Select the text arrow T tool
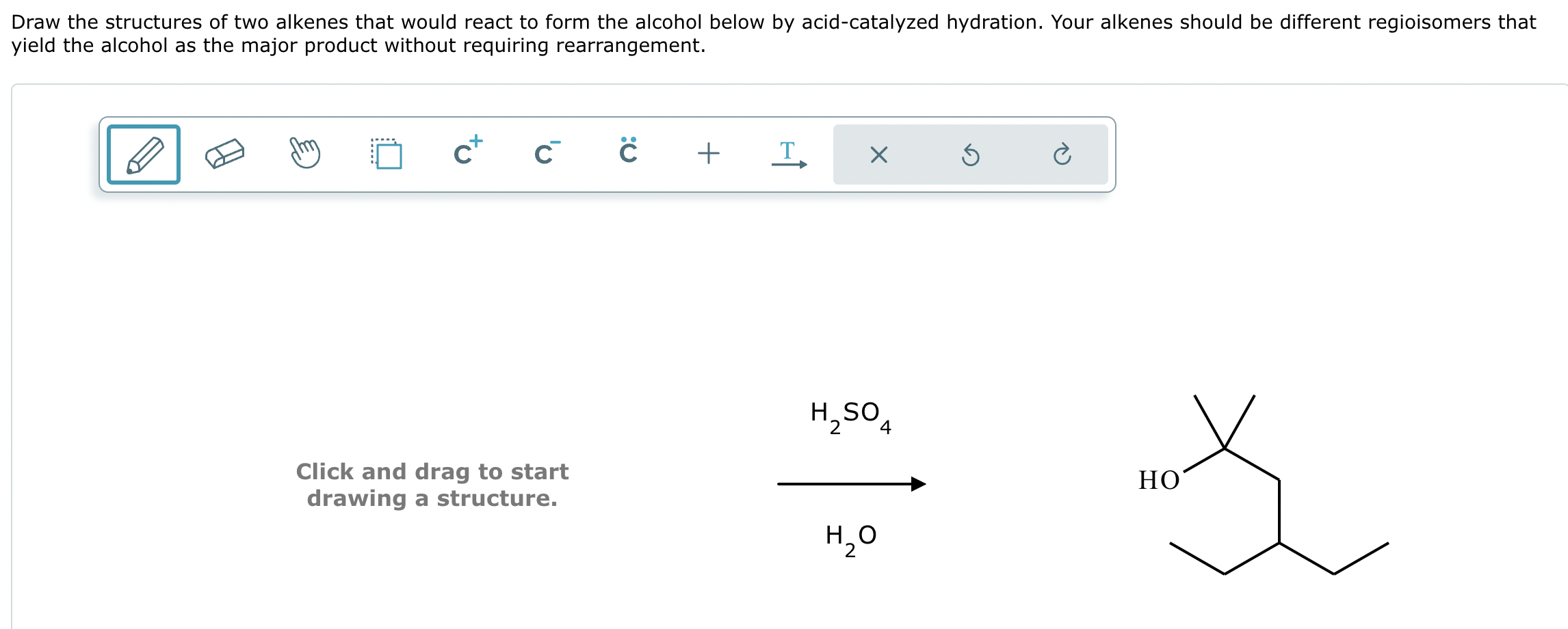Screen dimensions: 1568x629 click(x=789, y=155)
